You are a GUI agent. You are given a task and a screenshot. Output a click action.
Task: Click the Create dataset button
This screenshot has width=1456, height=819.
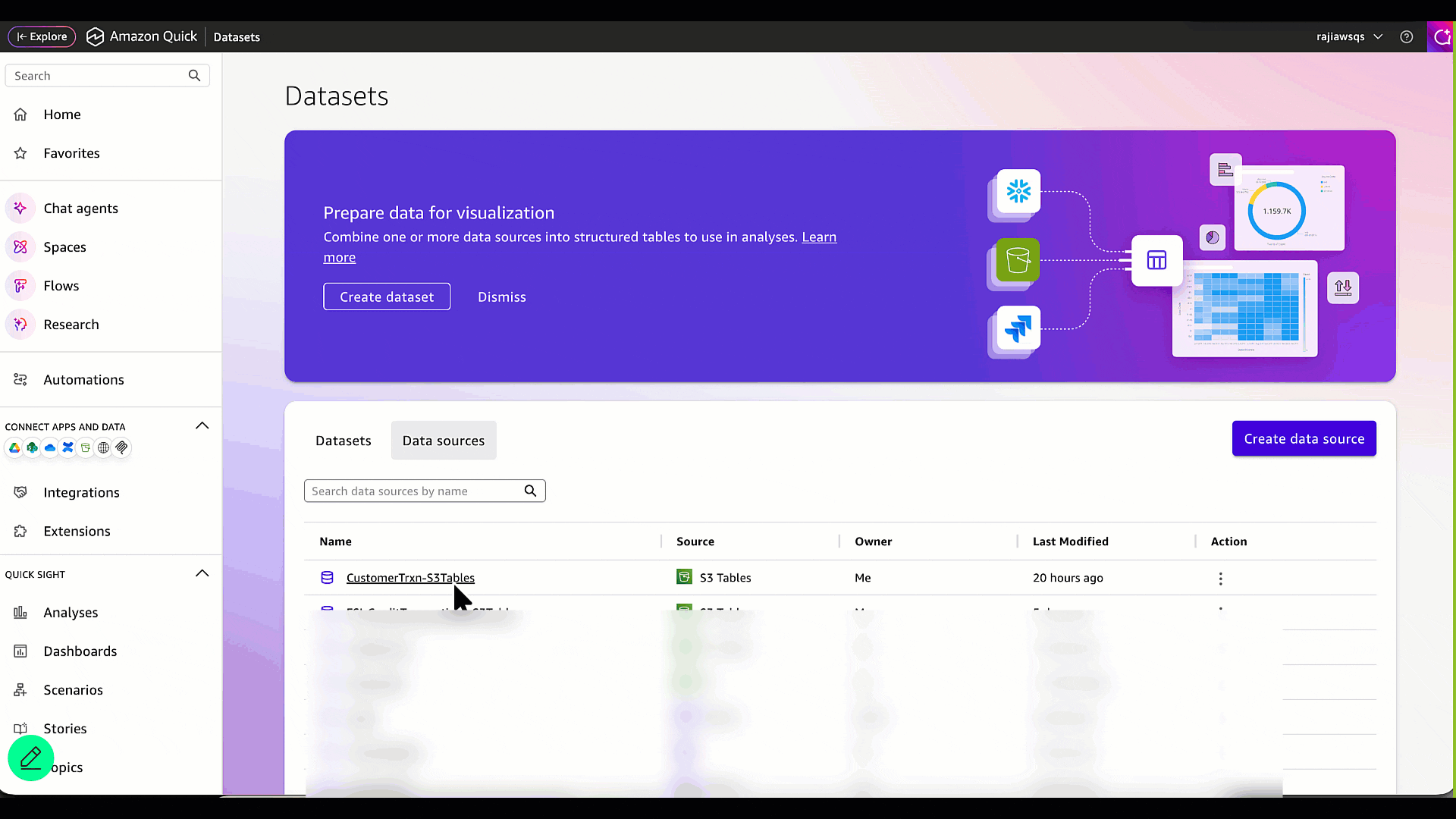[387, 297]
